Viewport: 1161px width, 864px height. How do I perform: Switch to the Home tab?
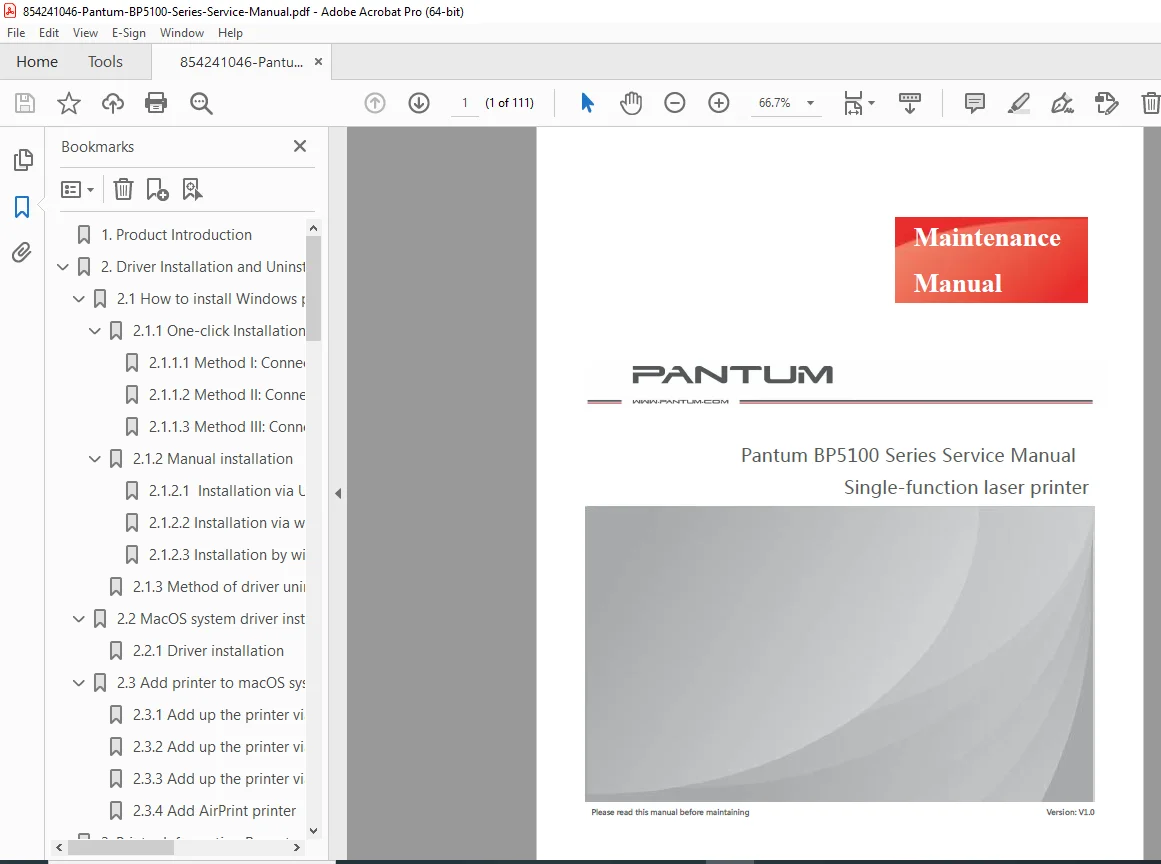(x=37, y=62)
